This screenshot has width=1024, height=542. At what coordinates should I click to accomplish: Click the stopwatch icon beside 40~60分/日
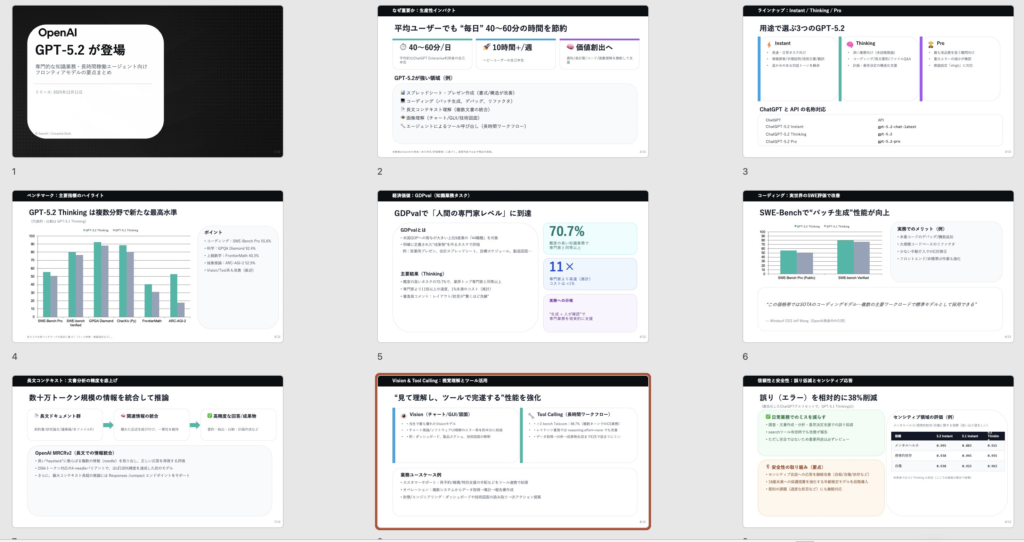pos(402,47)
